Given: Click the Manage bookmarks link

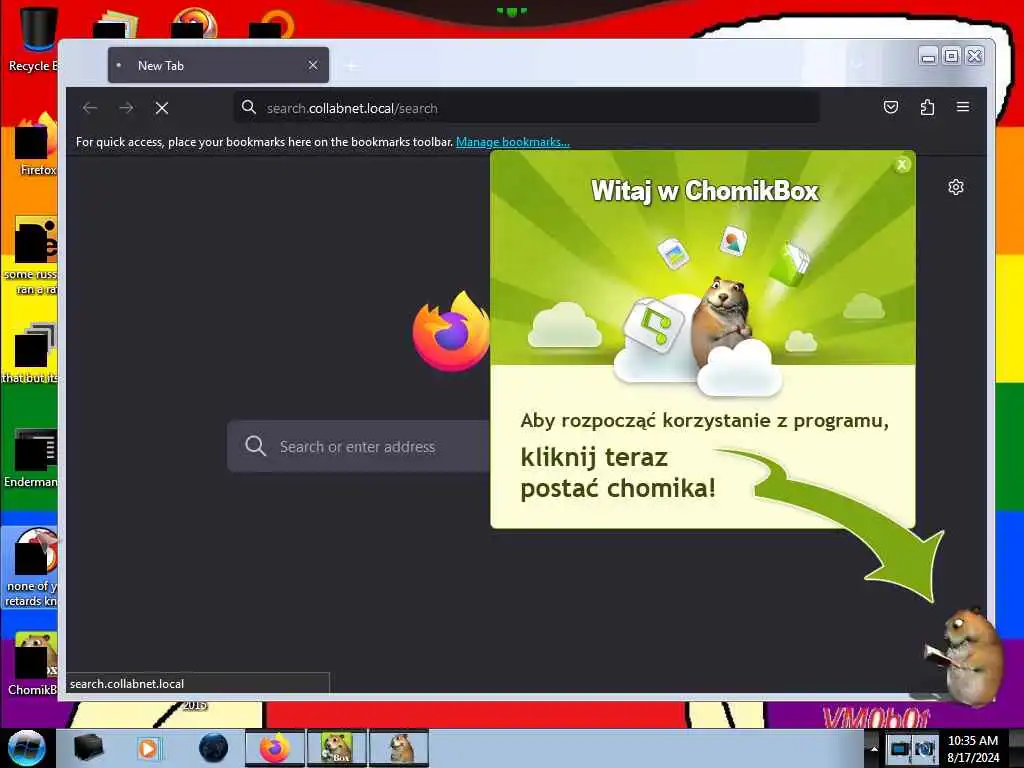Looking at the screenshot, I should point(513,142).
